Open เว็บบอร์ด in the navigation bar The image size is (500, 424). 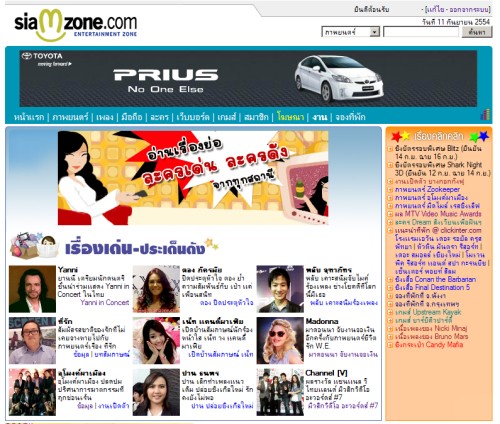pyautogui.click(x=193, y=117)
